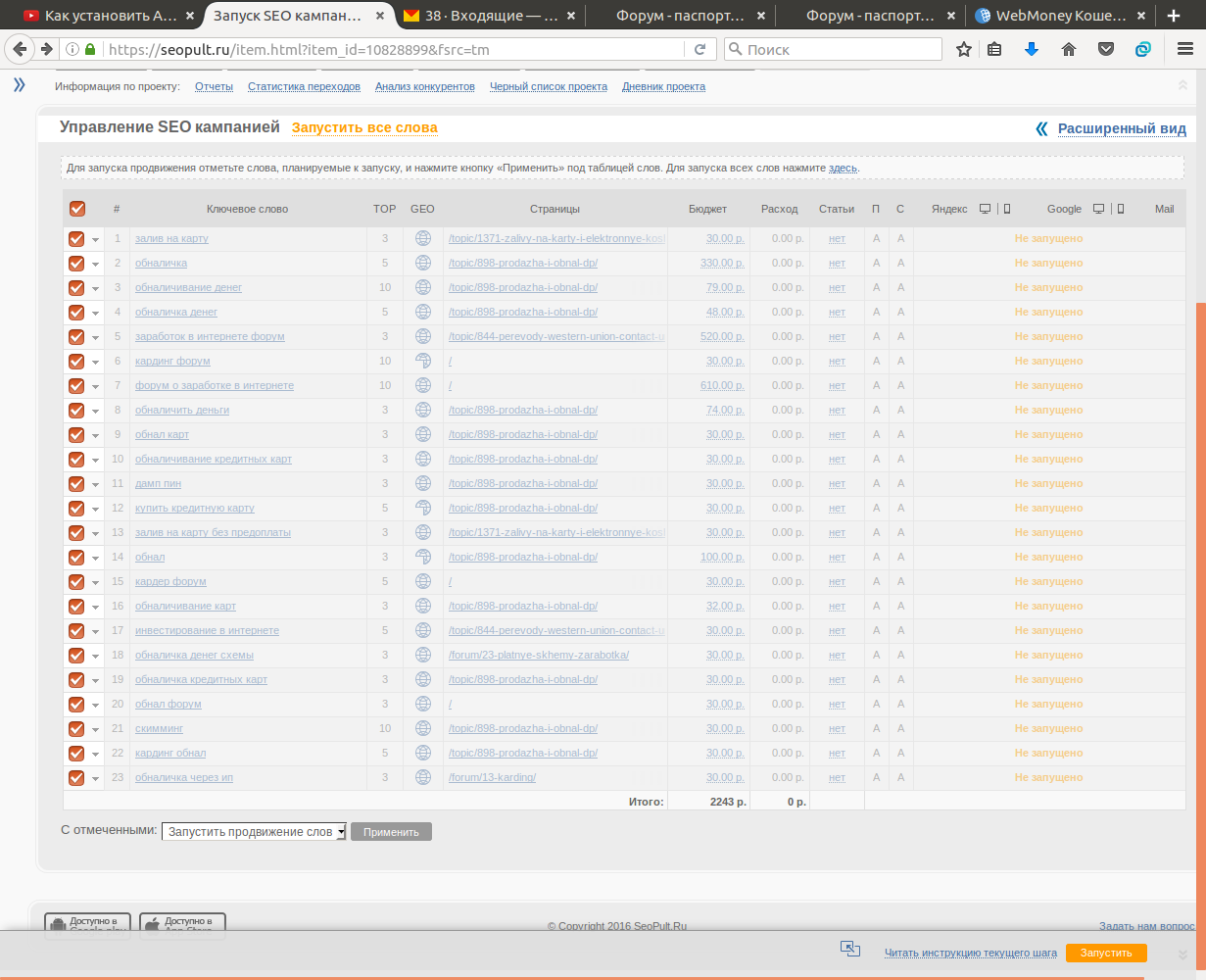Click the browser forward arrow button
The image size is (1206, 980).
45,49
